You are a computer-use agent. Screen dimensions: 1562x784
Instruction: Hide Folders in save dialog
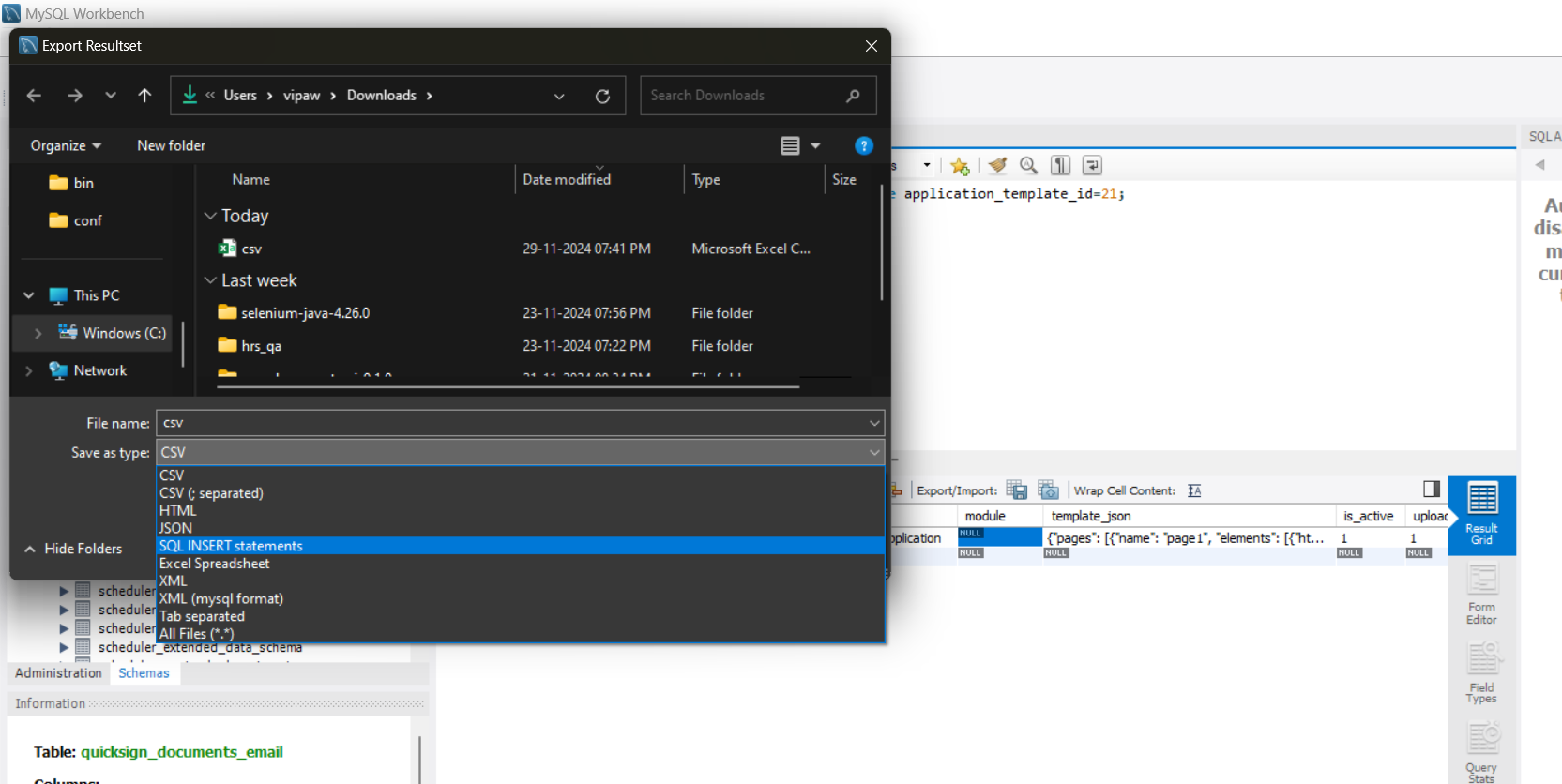click(73, 549)
